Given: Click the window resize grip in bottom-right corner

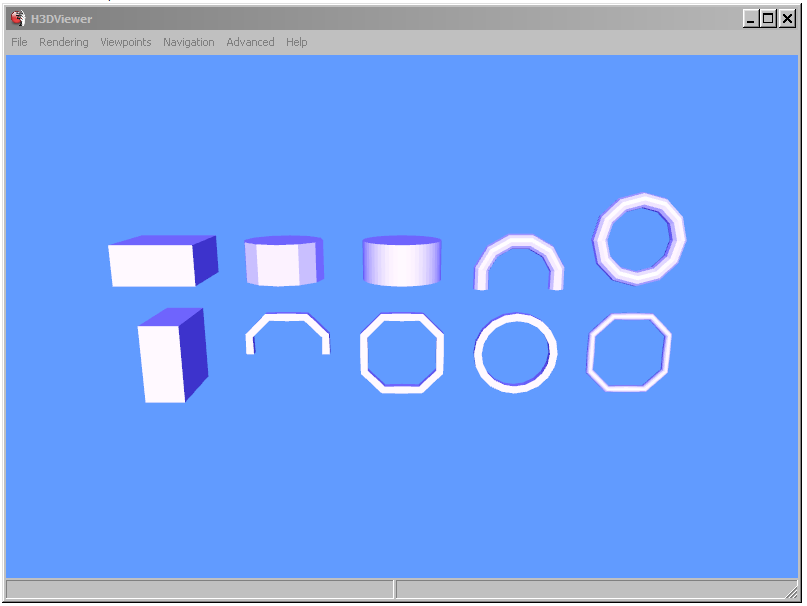Looking at the screenshot, I should point(792,592).
